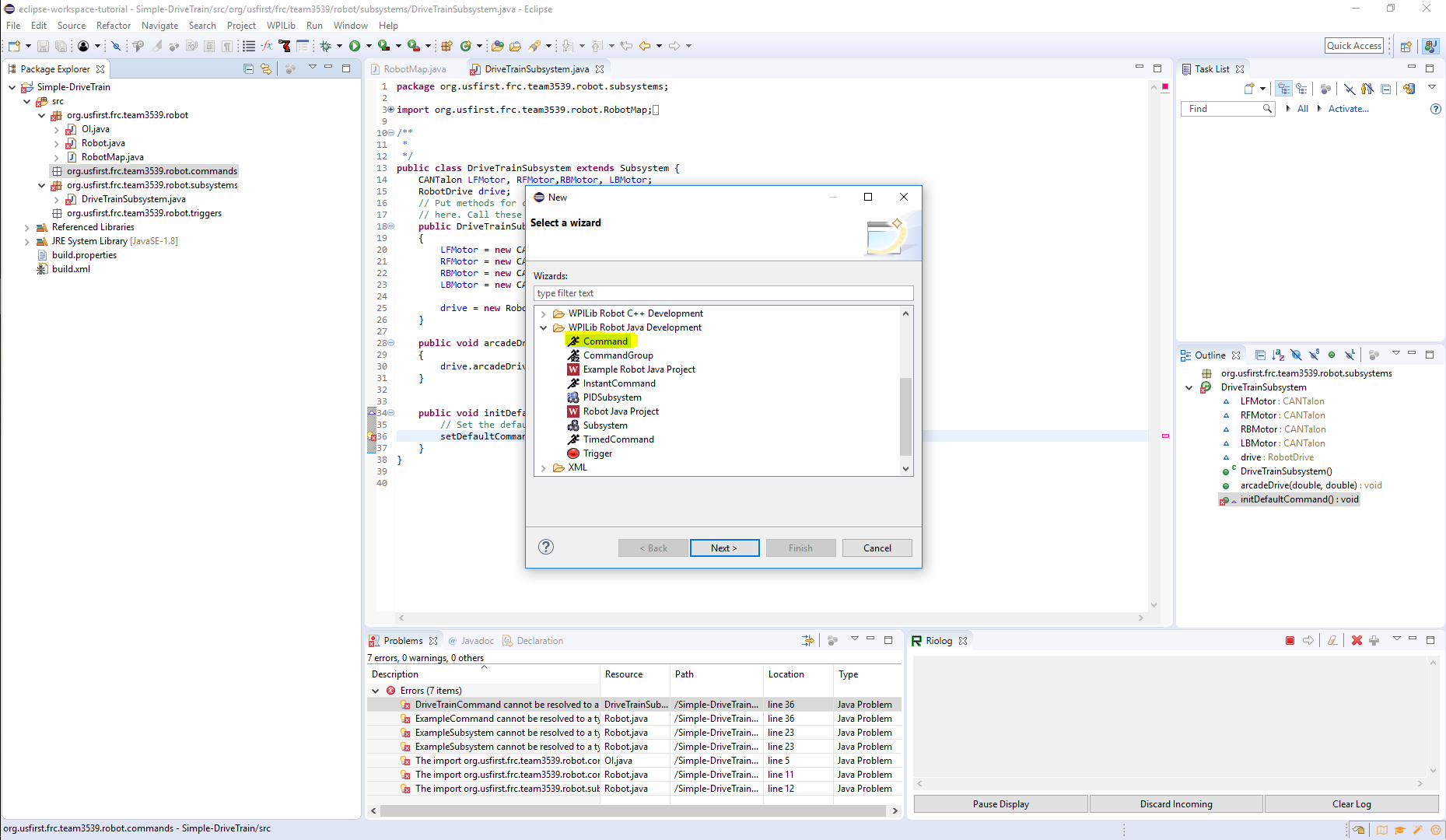Click the Save toolbar icon

[42, 46]
